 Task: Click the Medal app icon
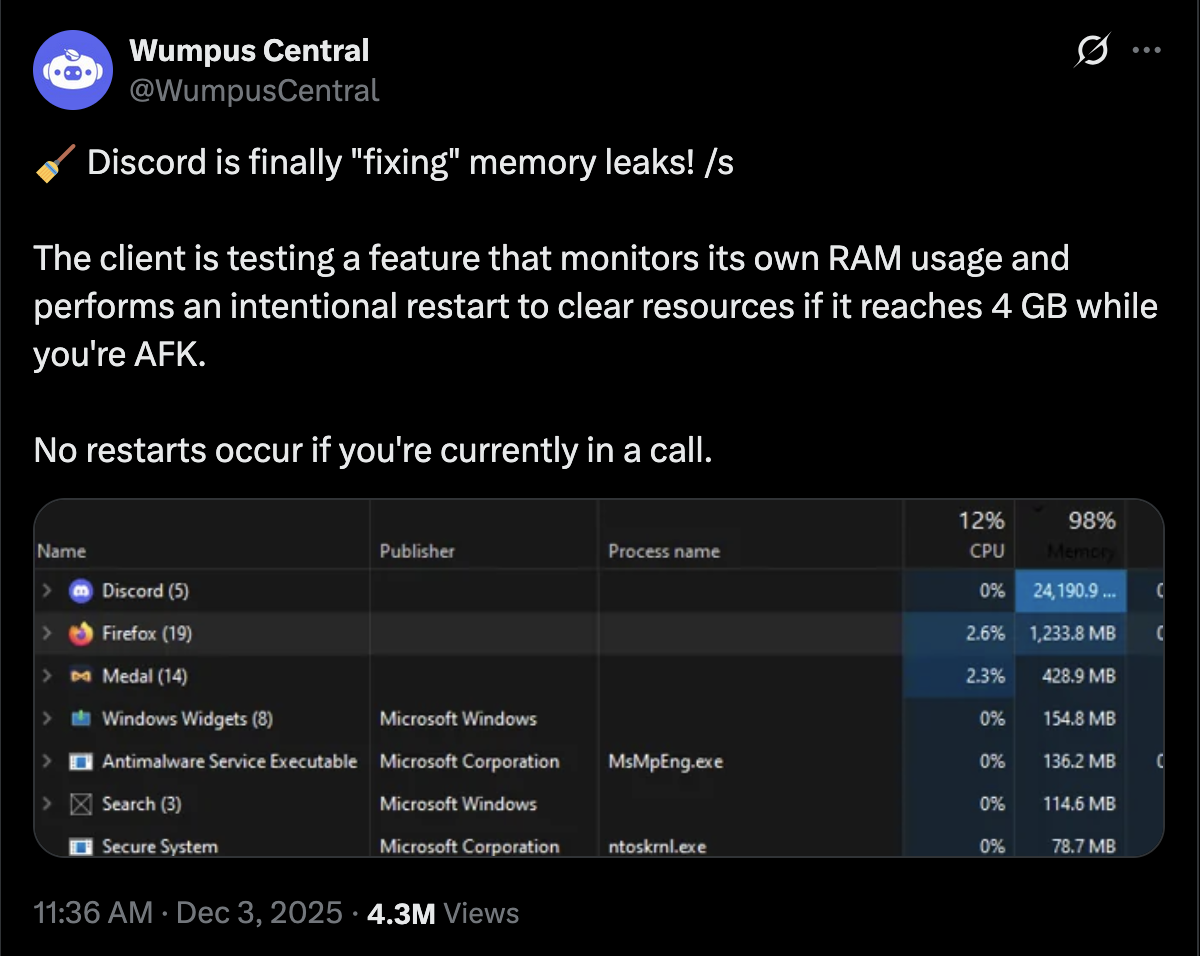tap(81, 676)
